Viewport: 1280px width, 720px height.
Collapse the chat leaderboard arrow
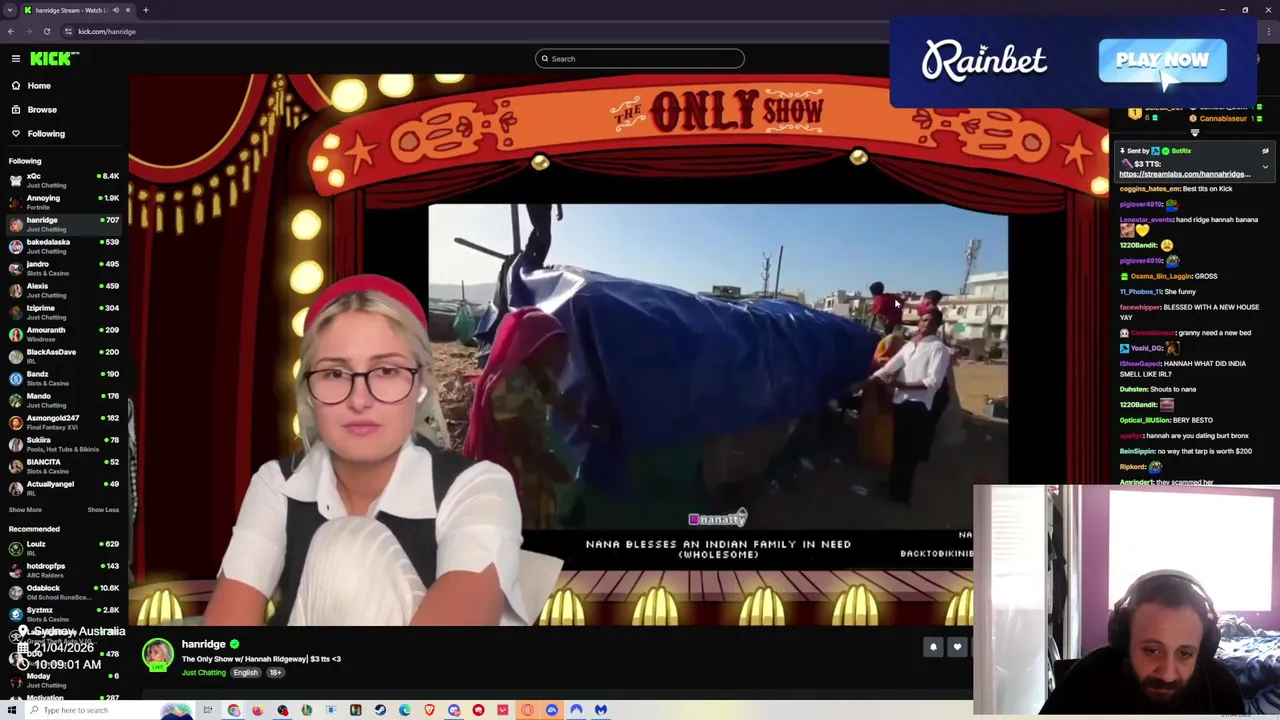[x=1194, y=133]
